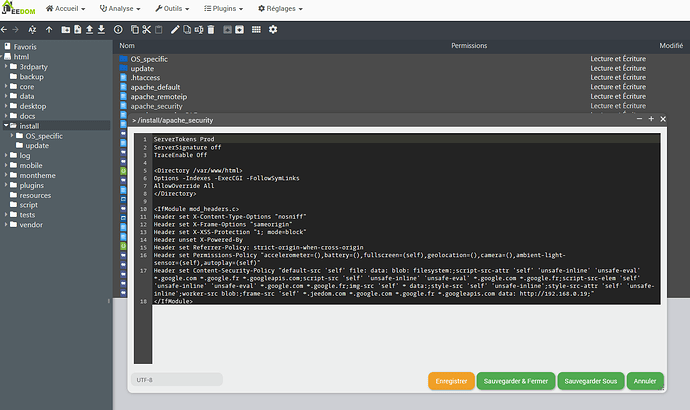690x410 pixels.
Task: Click the info icon in toolbar
Action: coord(118,29)
